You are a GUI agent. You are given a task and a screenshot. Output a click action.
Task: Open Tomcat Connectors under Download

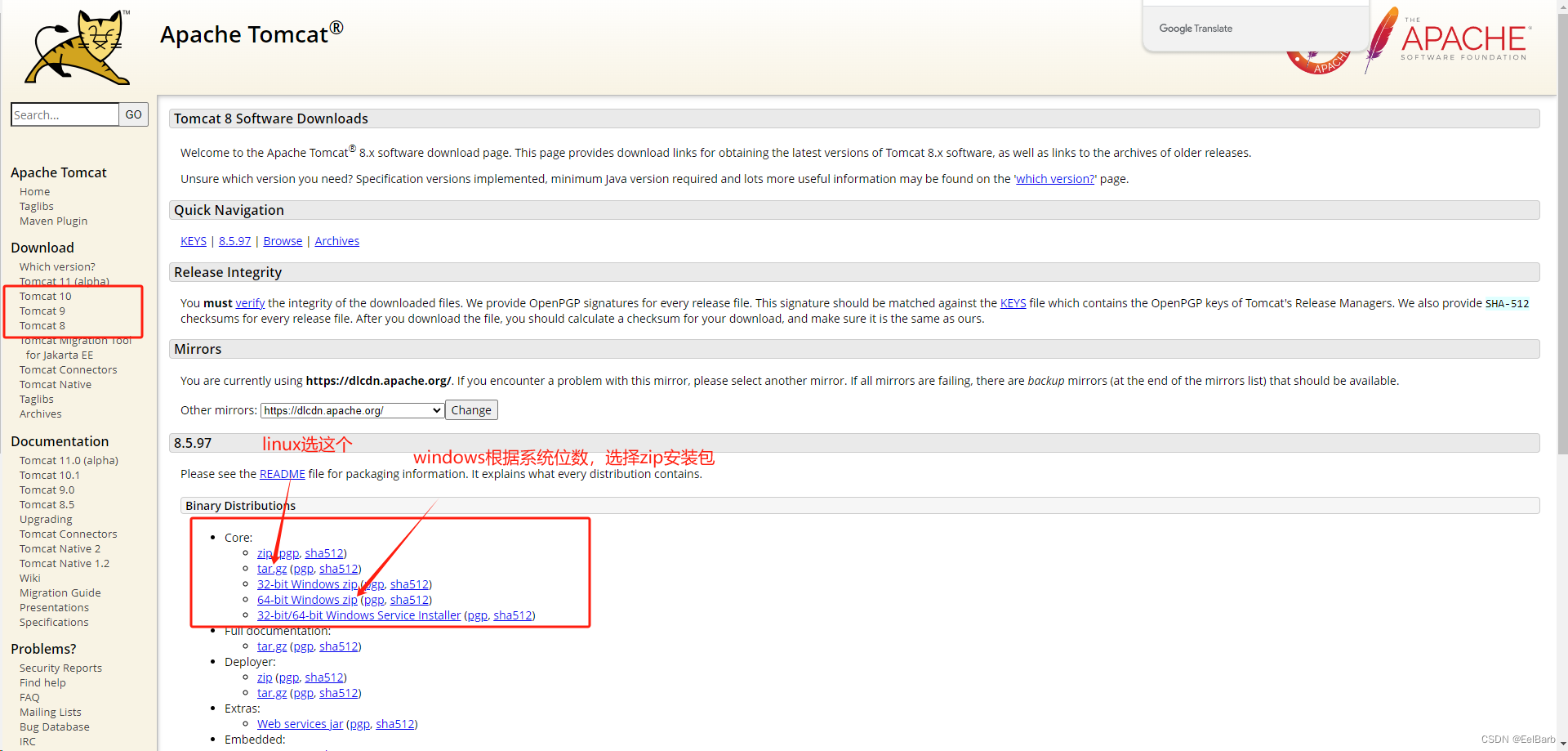pyautogui.click(x=69, y=369)
